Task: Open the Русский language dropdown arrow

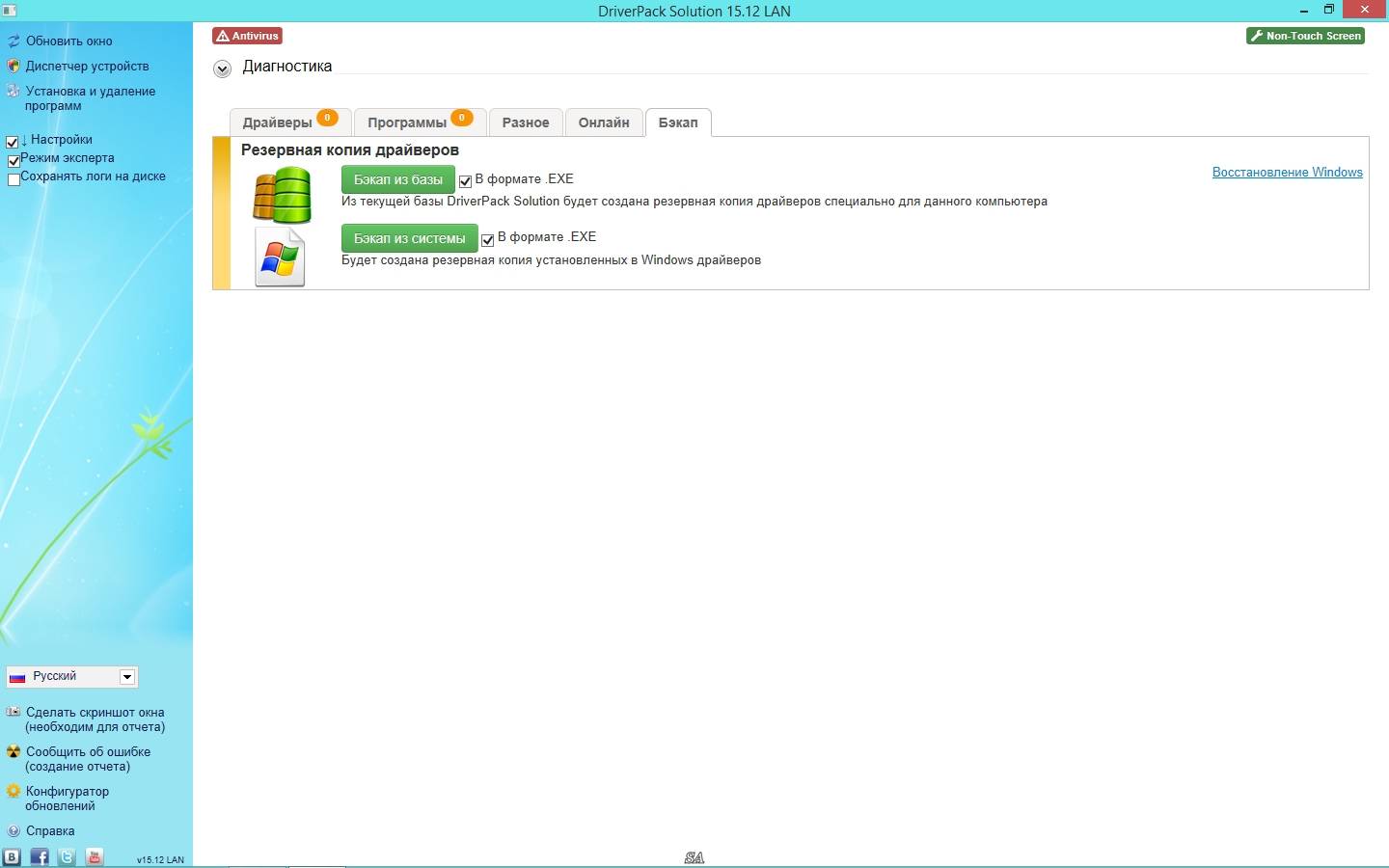Action: tap(126, 677)
